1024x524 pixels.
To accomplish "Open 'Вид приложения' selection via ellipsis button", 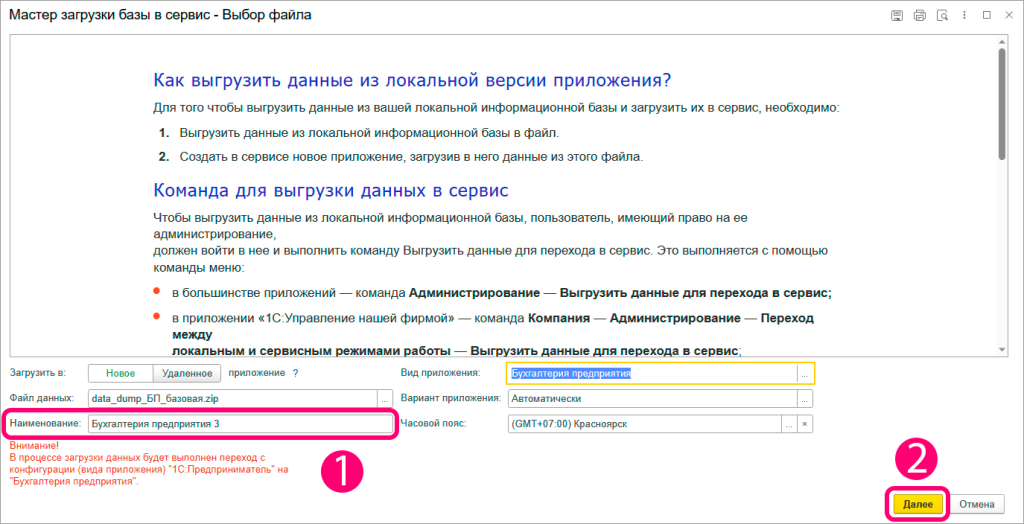I will [x=805, y=374].
